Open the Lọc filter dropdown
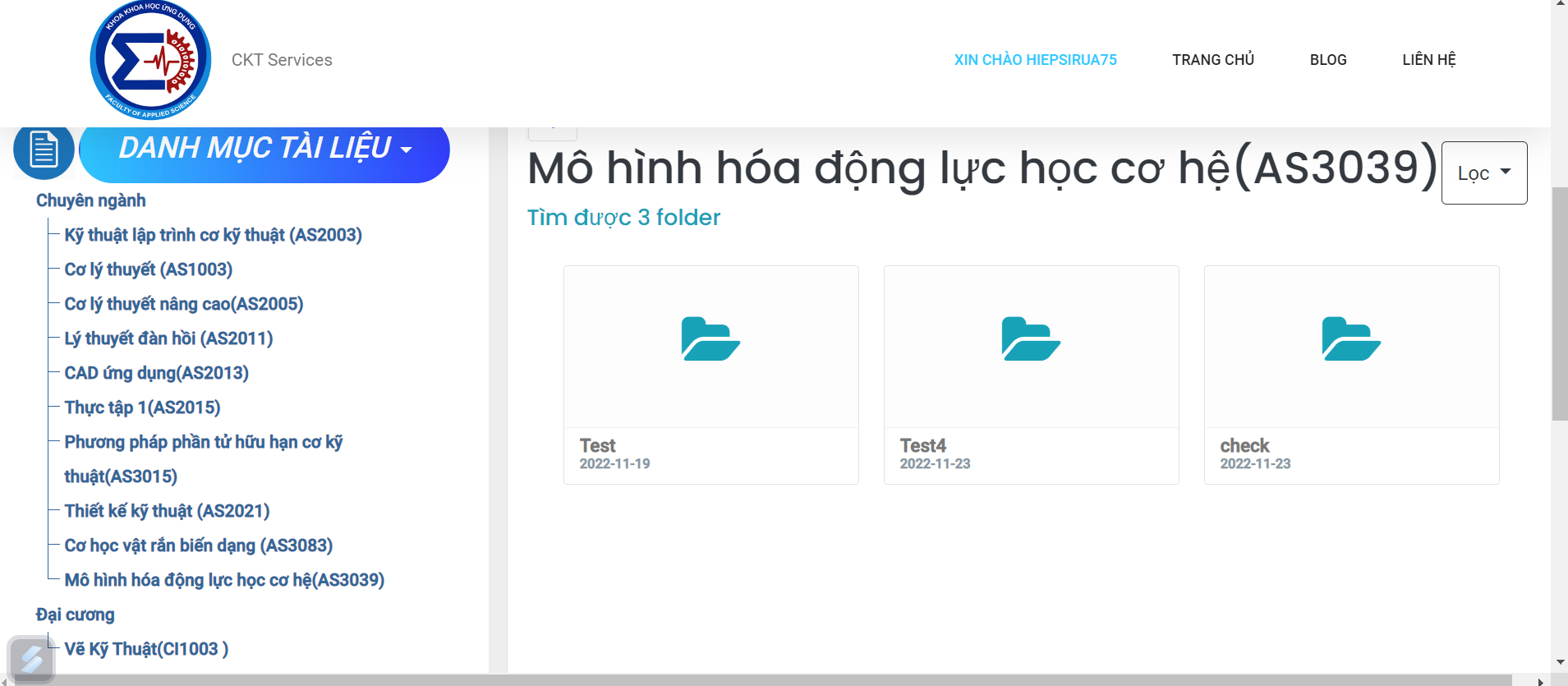The height and width of the screenshot is (686, 1568). 1484,173
